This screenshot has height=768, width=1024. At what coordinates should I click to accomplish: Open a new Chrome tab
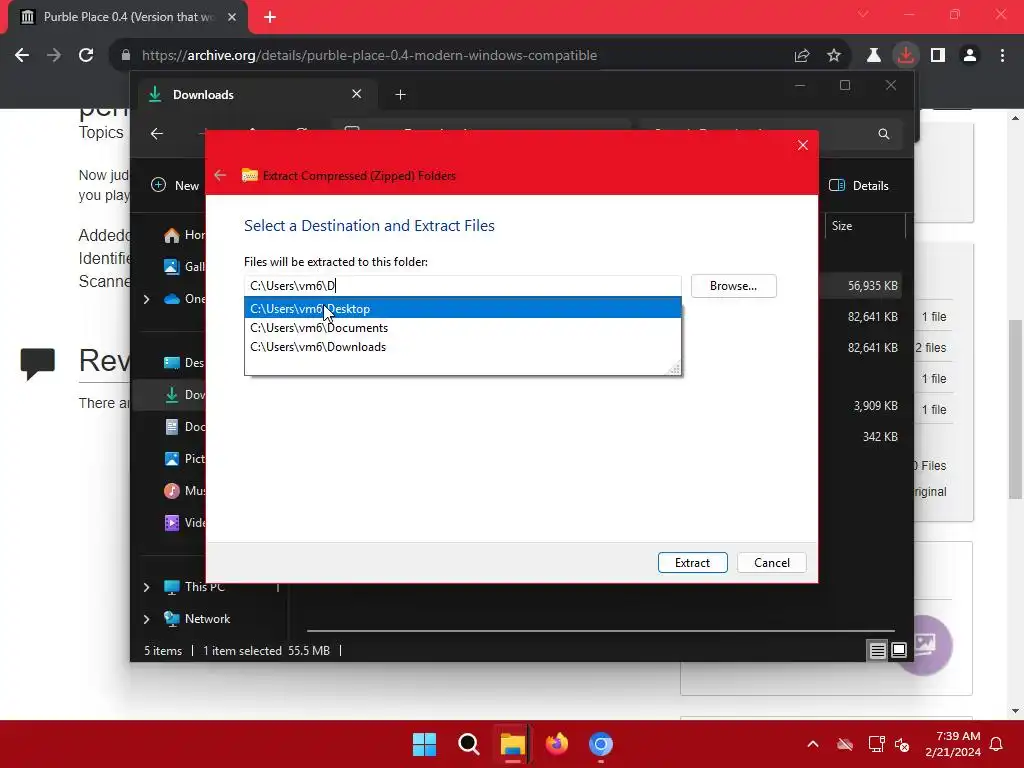pos(270,17)
